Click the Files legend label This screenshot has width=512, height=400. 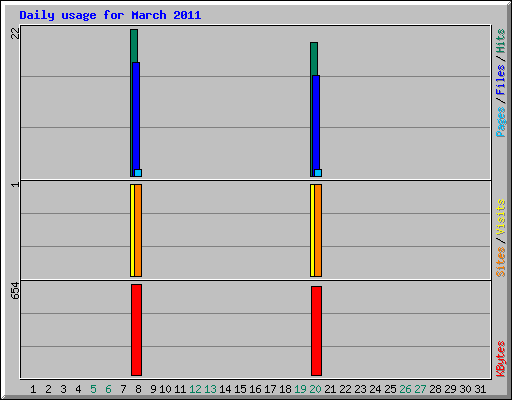(x=500, y=80)
